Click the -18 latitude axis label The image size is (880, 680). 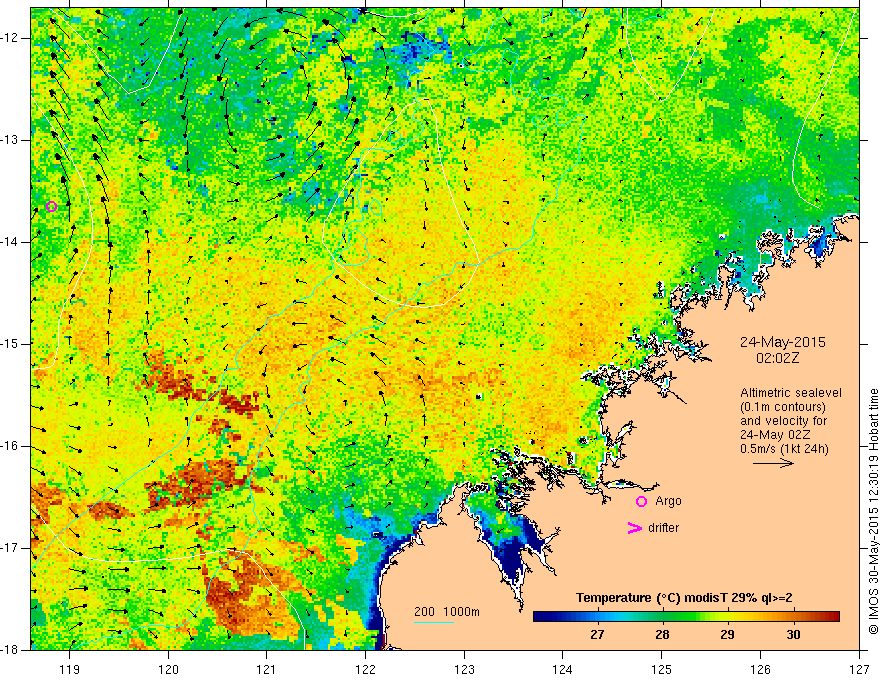click(x=11, y=650)
